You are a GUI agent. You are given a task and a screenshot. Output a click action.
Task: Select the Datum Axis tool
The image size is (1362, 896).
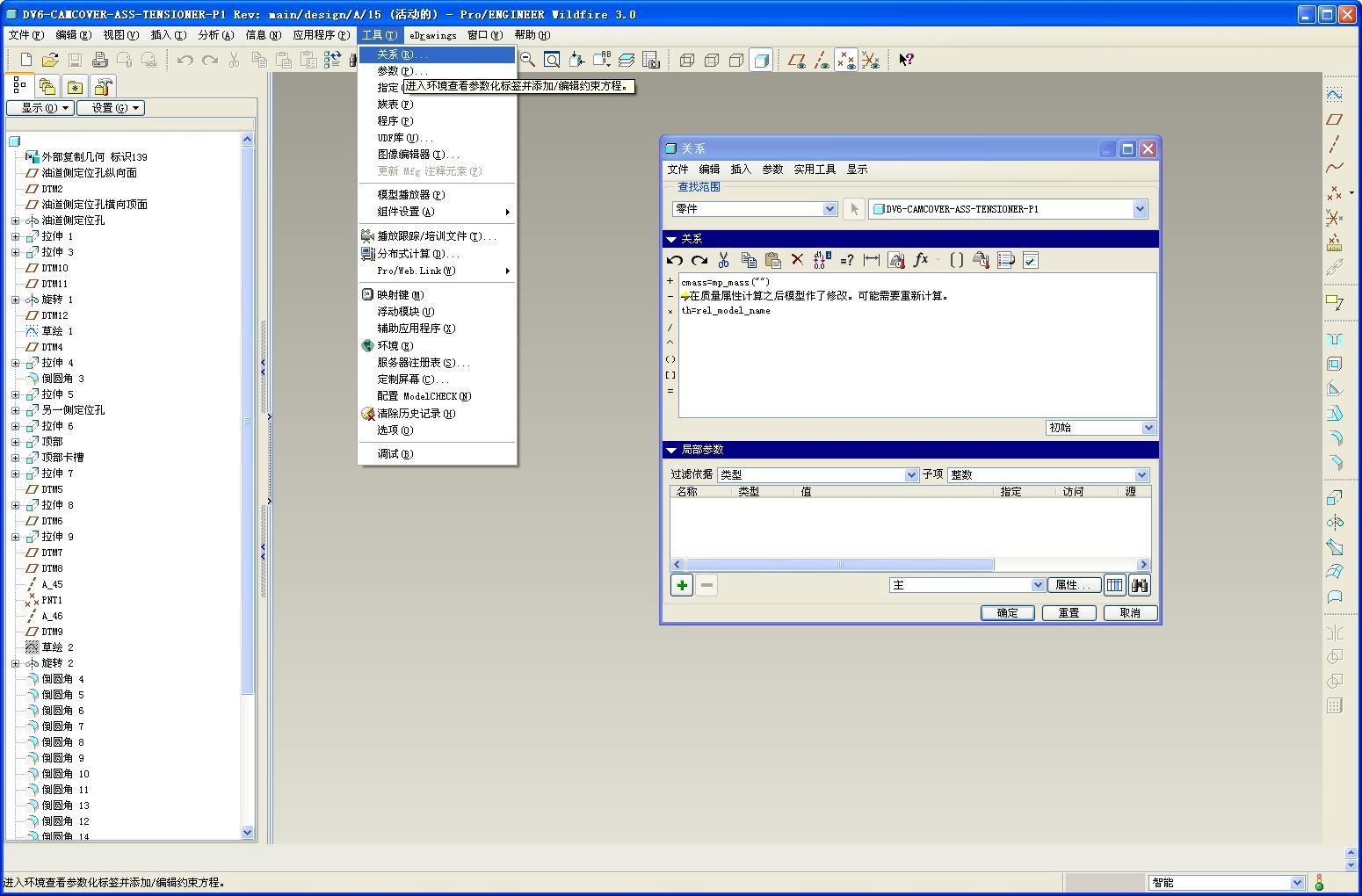coord(1334,143)
